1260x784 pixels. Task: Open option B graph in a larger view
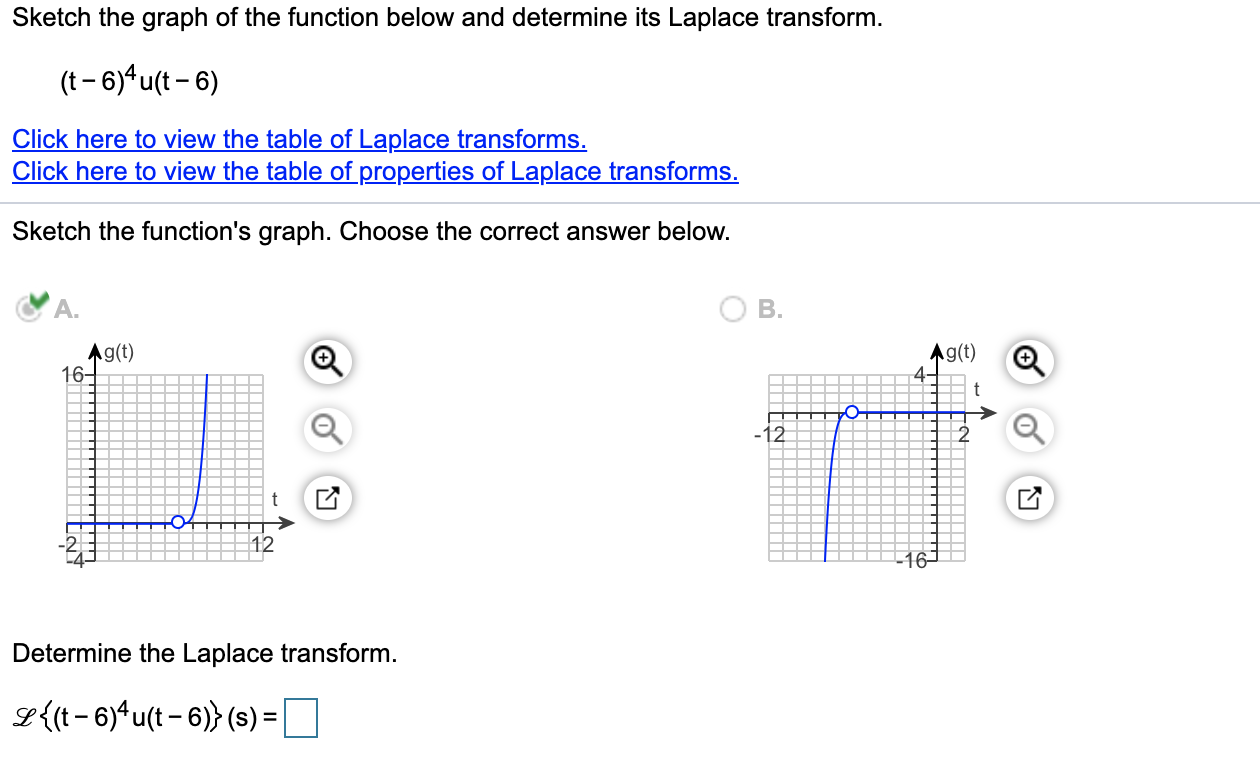[x=1028, y=498]
